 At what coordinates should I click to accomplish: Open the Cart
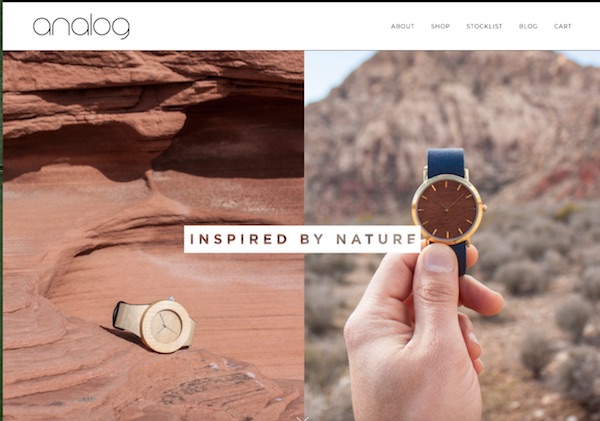coord(562,26)
